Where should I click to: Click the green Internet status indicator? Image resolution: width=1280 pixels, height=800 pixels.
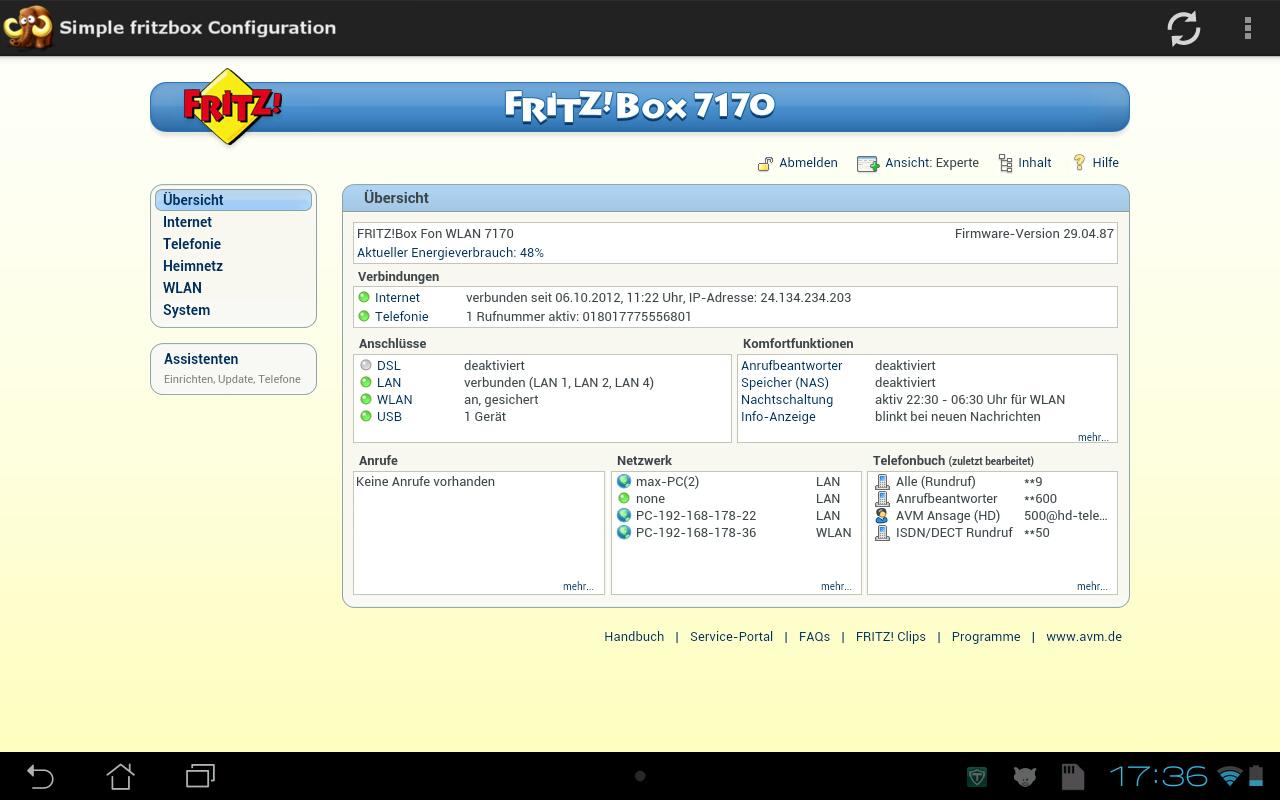point(364,297)
